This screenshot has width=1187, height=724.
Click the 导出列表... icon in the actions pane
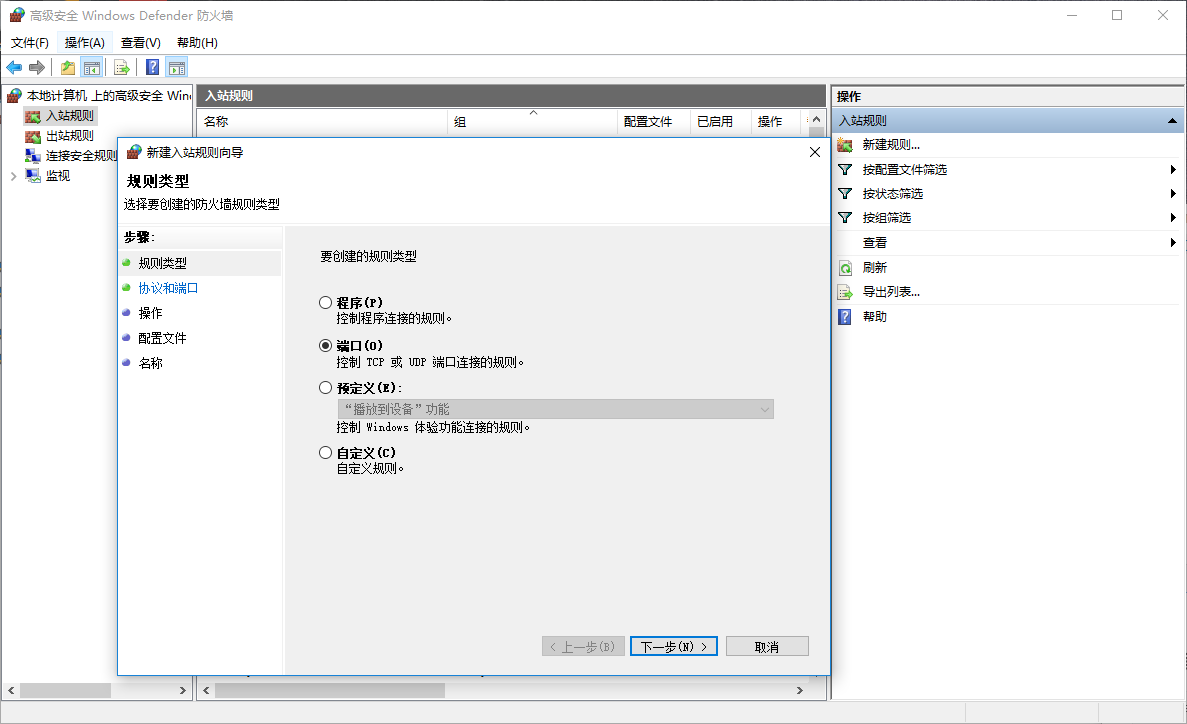(x=845, y=292)
